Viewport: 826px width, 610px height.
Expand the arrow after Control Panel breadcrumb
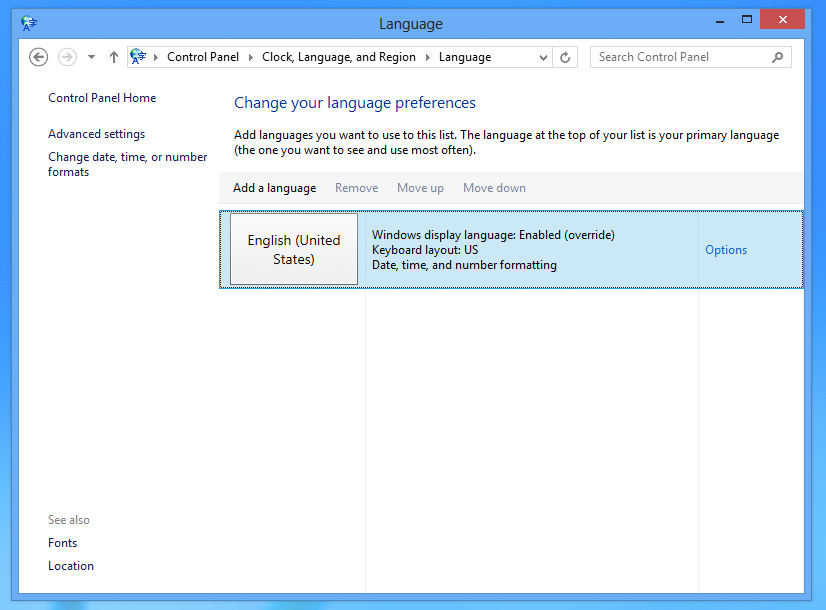(x=251, y=57)
